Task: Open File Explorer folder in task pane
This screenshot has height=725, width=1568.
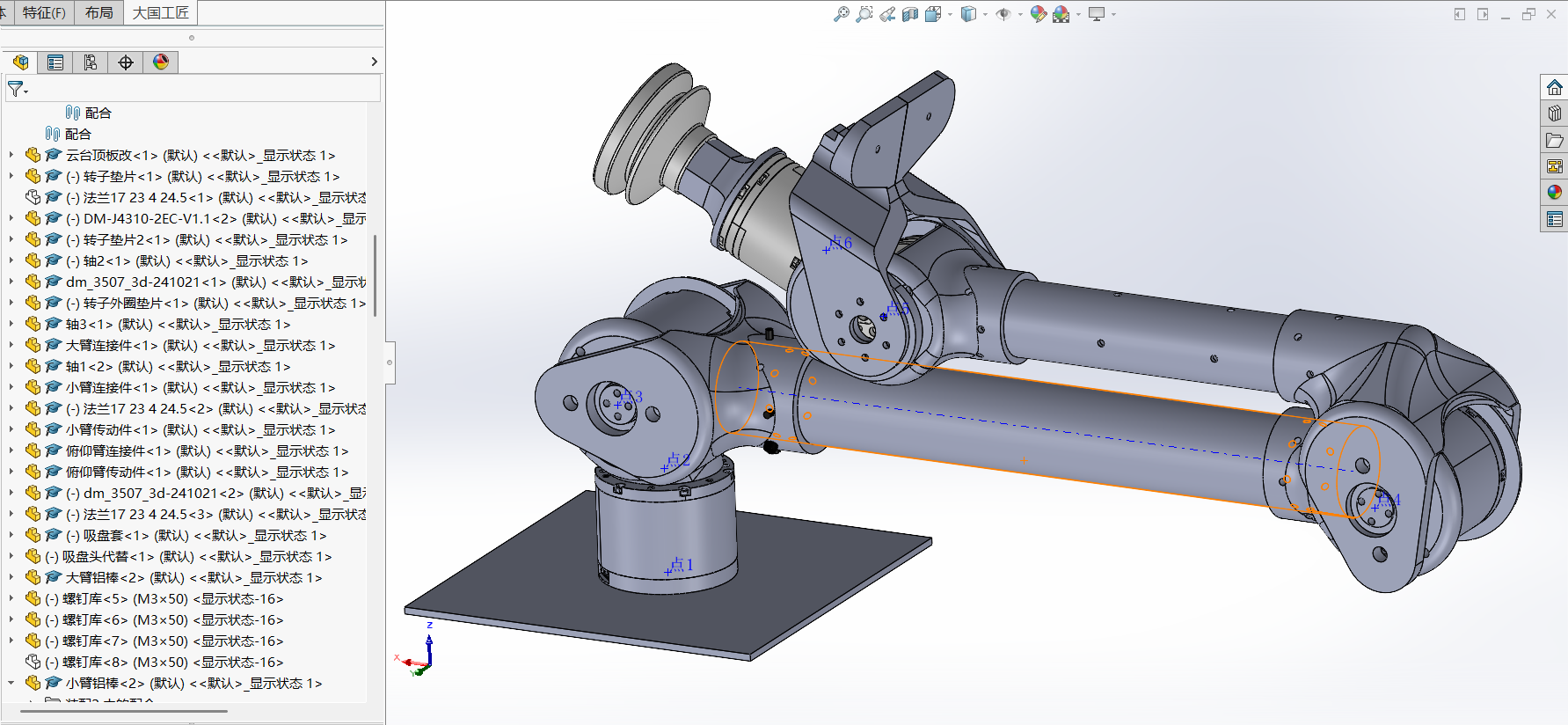Action: pyautogui.click(x=1555, y=140)
